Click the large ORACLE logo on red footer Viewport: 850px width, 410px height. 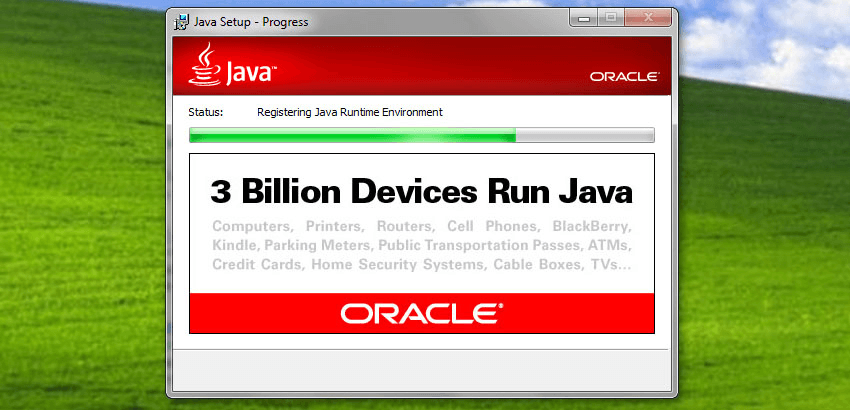(x=421, y=314)
